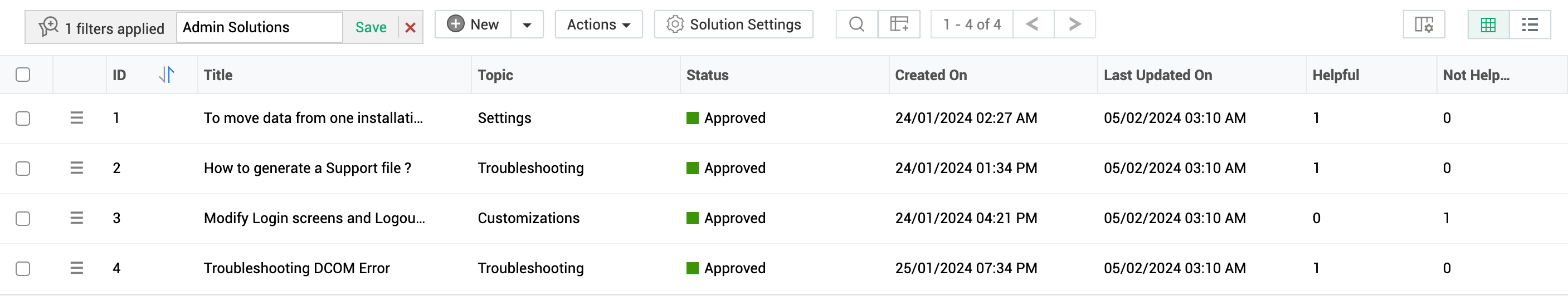Go to the next page arrow
The image size is (1568, 296).
coord(1074,24)
